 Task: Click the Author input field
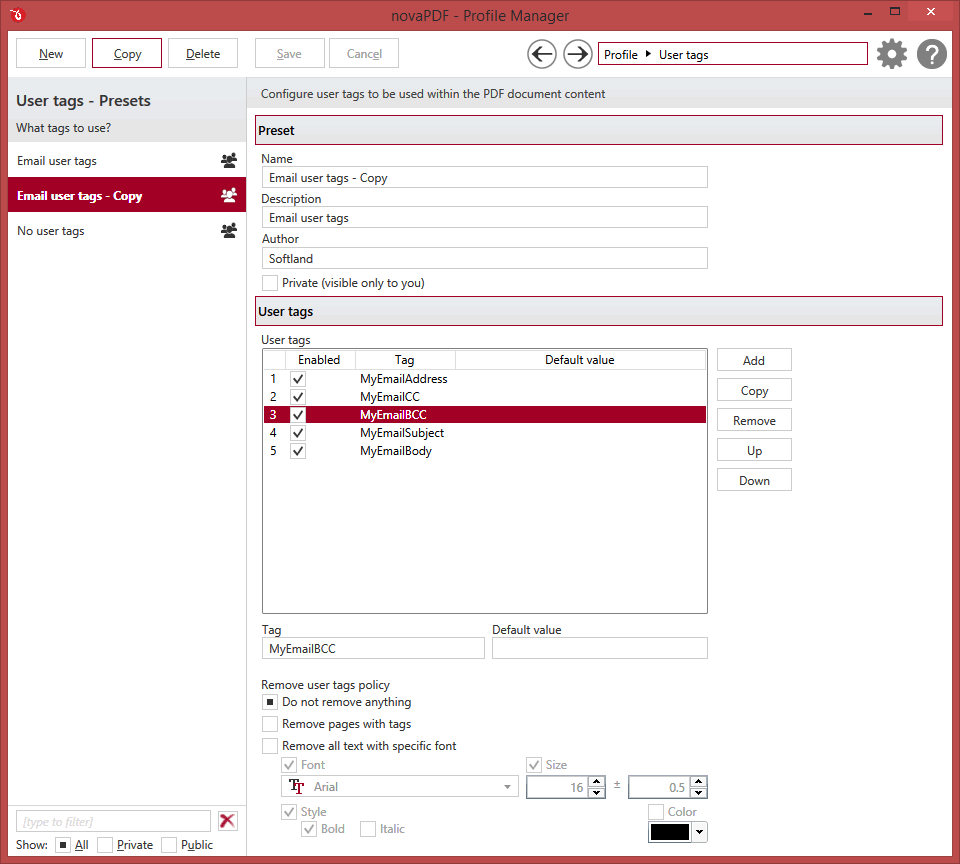tap(485, 258)
